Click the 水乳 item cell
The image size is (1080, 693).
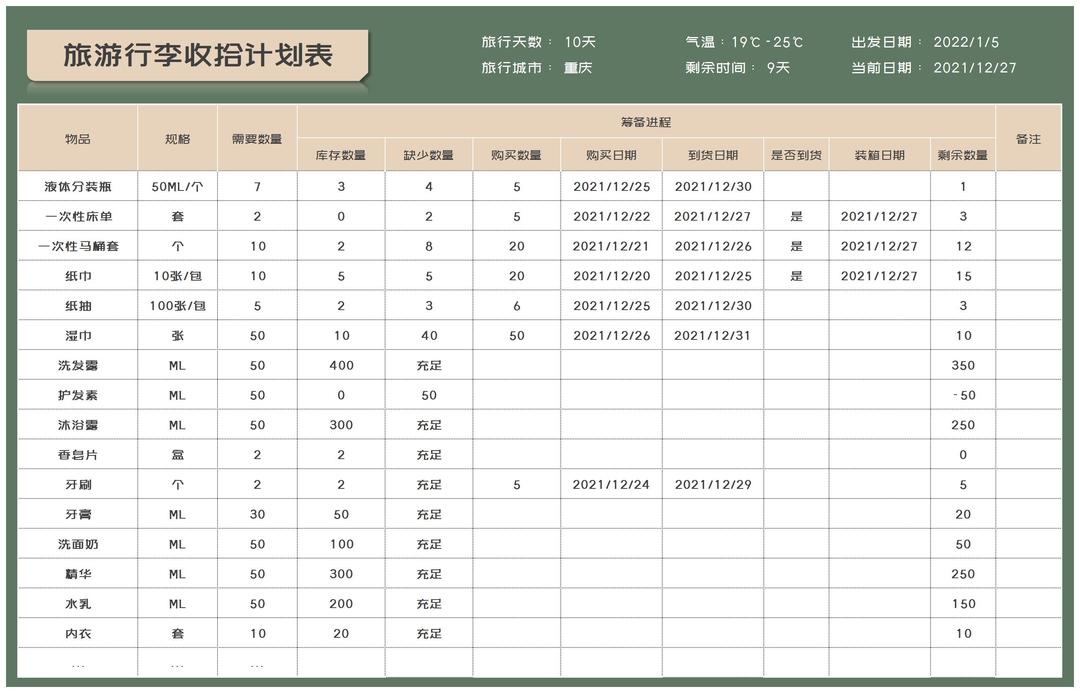[78, 603]
